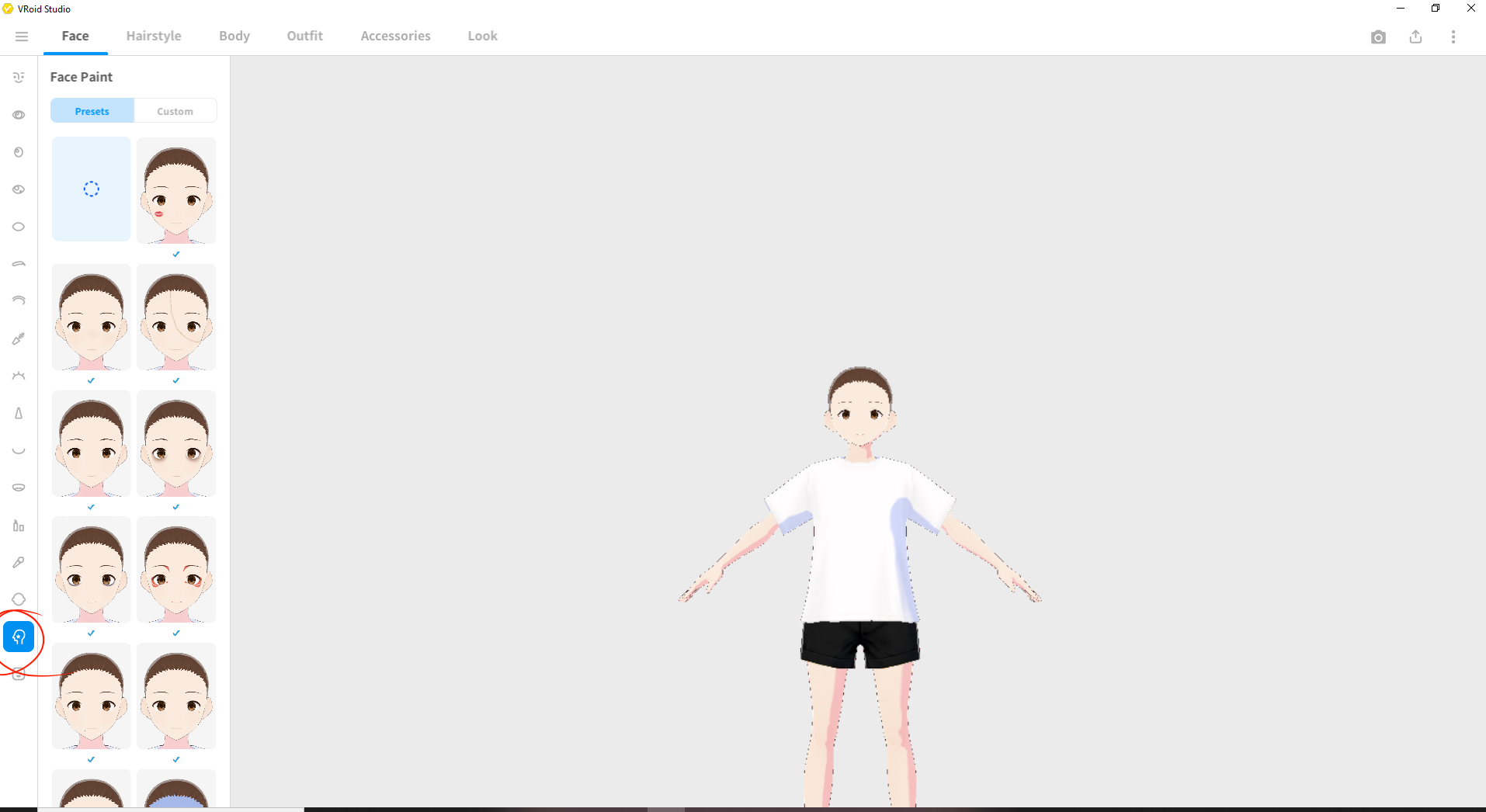Select the Iris category icon
This screenshot has width=1486, height=812.
pyautogui.click(x=19, y=152)
